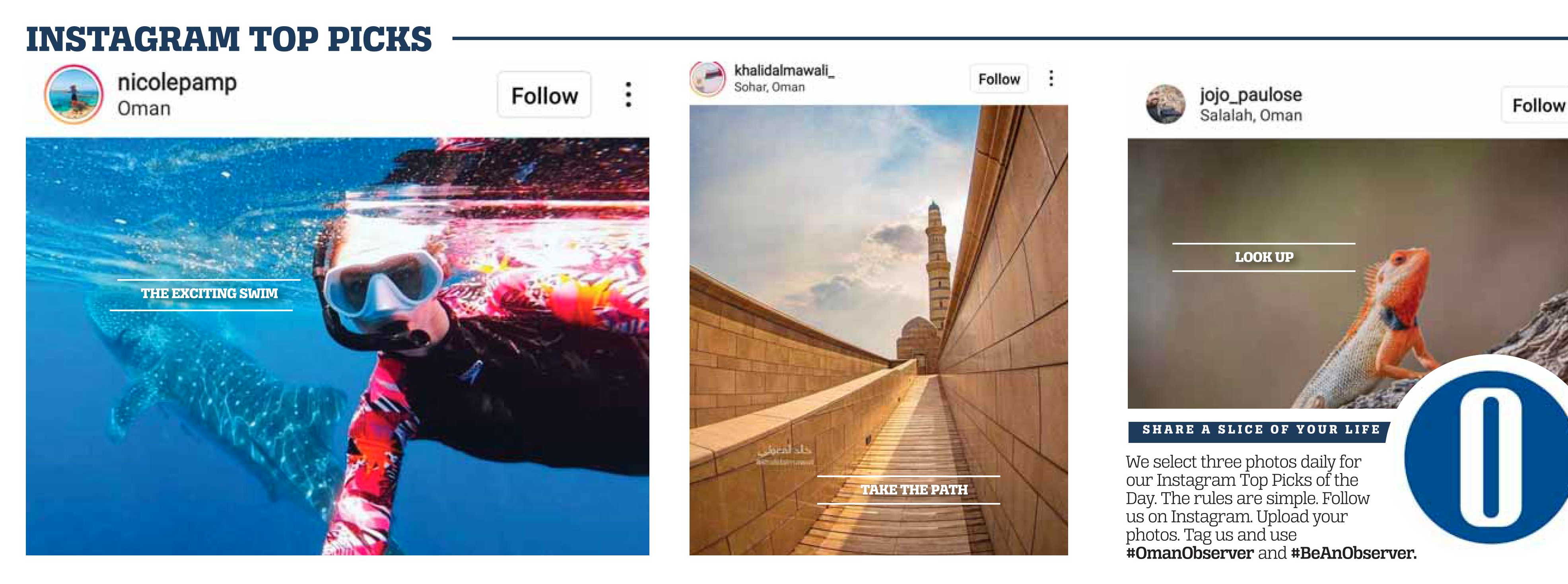Click the #OmanObserver hashtag
Screen dimensions: 1568x584
coord(1189,553)
